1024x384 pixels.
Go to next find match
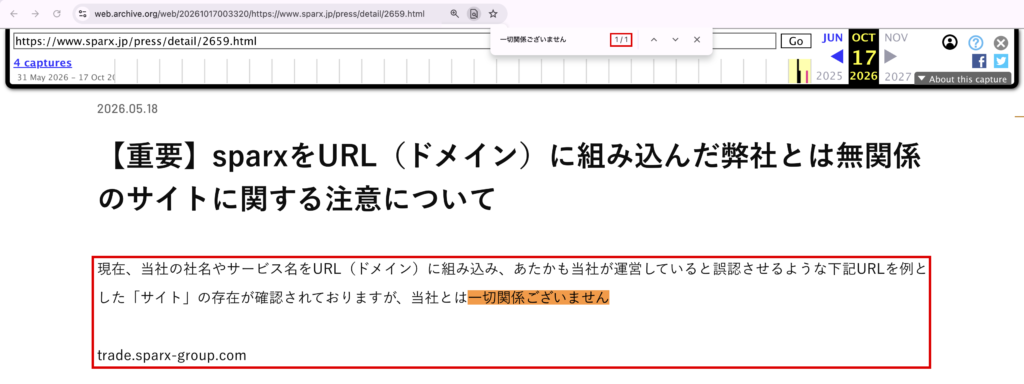click(675, 40)
